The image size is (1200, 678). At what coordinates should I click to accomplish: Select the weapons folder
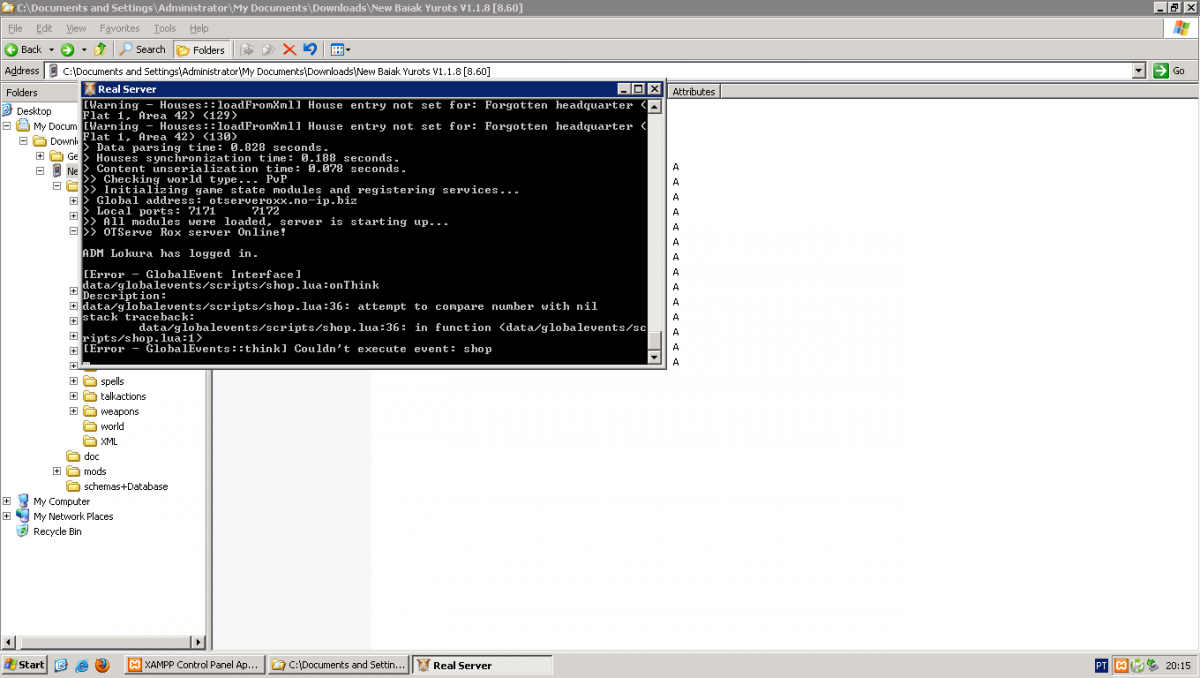pos(119,411)
